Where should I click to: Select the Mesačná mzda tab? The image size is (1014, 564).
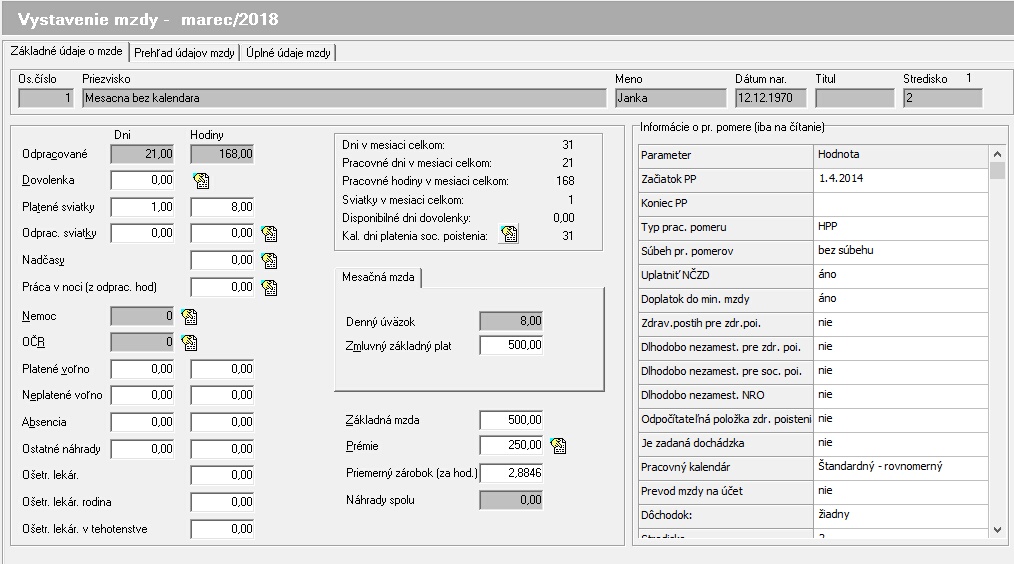(378, 277)
